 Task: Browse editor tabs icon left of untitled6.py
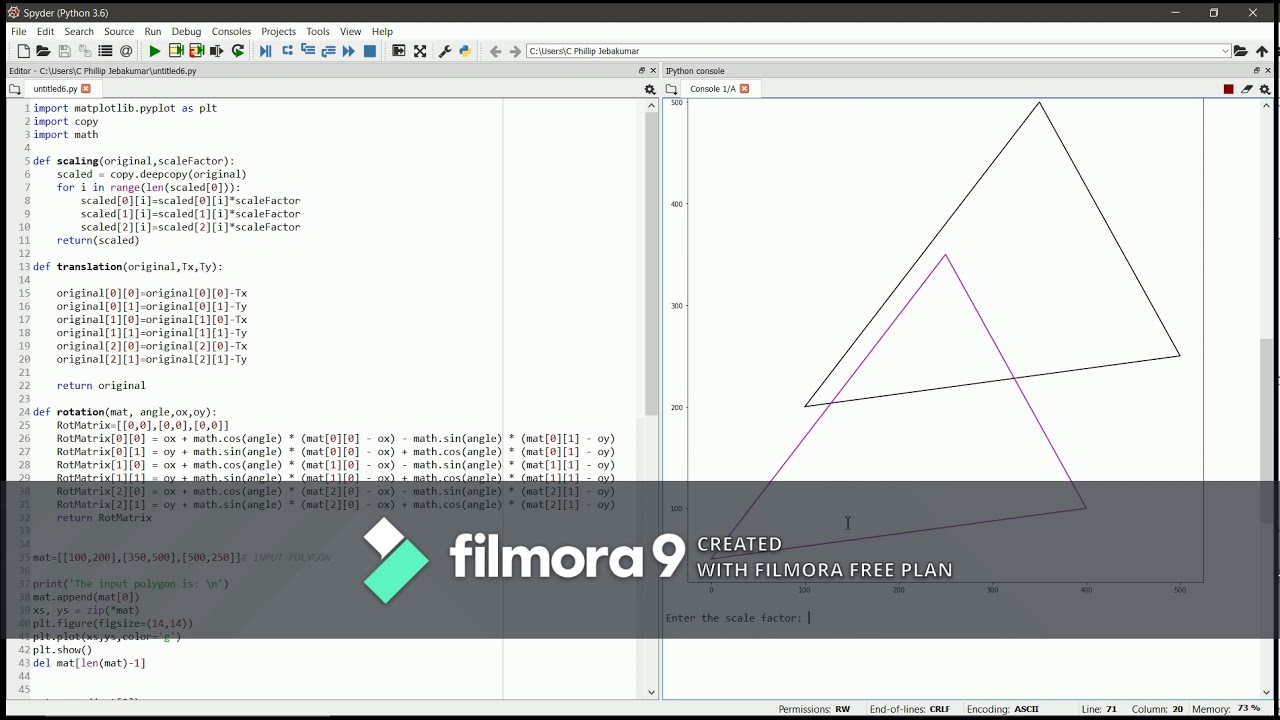coord(14,89)
